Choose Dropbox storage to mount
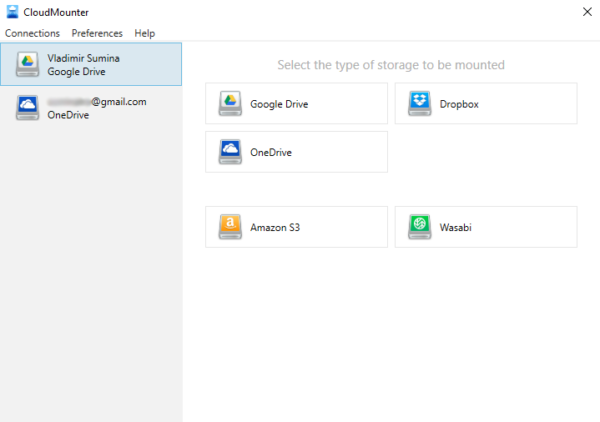The width and height of the screenshot is (600, 422). click(x=486, y=103)
